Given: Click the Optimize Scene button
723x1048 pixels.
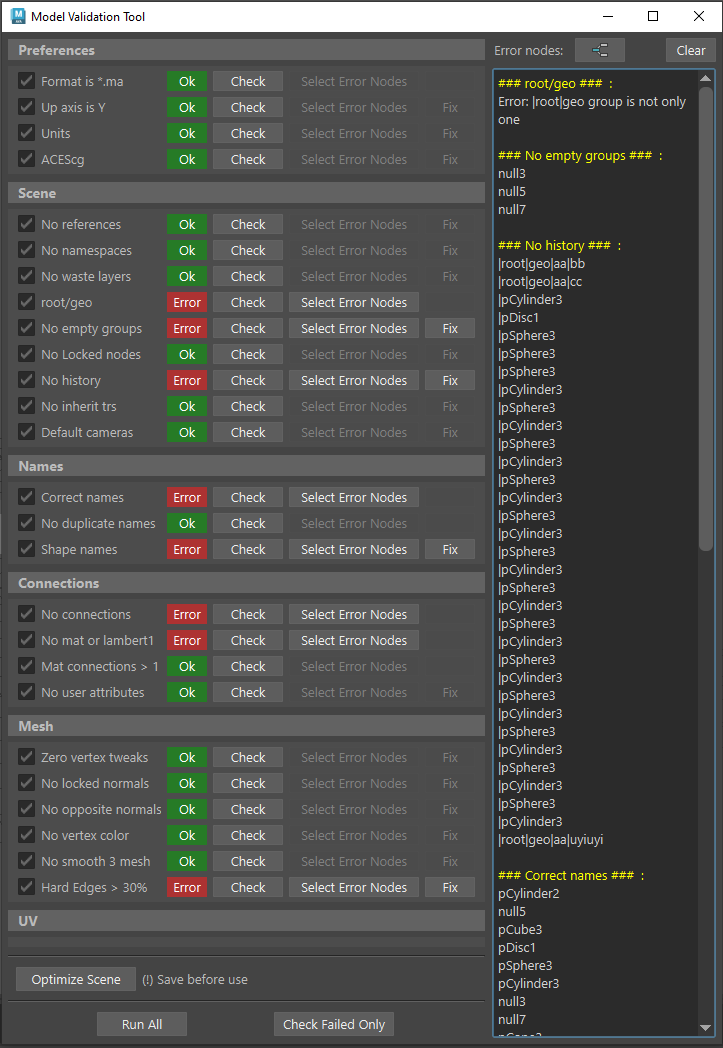Looking at the screenshot, I should click(76, 980).
